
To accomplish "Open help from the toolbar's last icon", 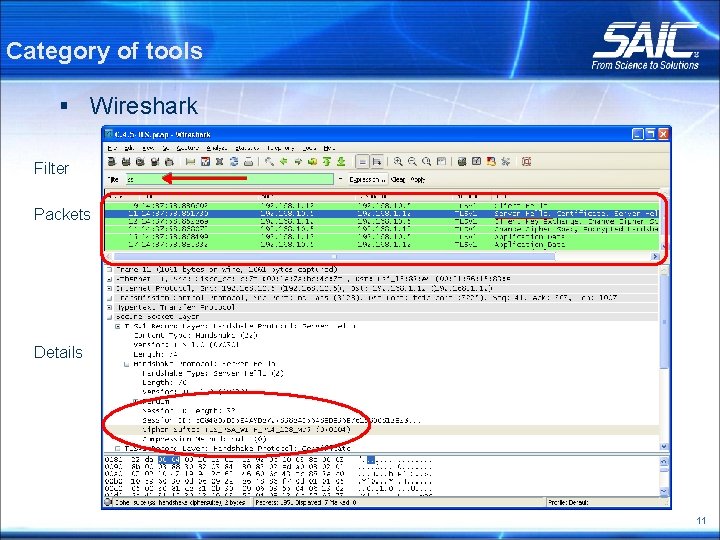I will coord(527,162).
